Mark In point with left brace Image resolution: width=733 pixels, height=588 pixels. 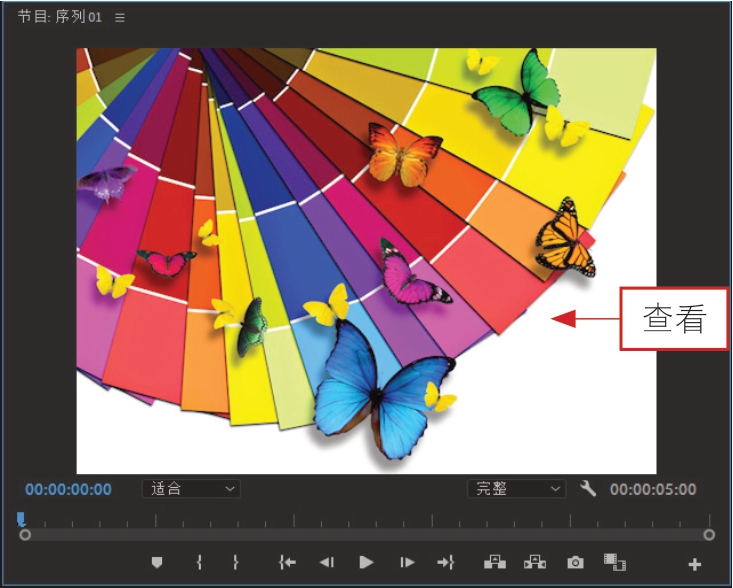coord(199,562)
